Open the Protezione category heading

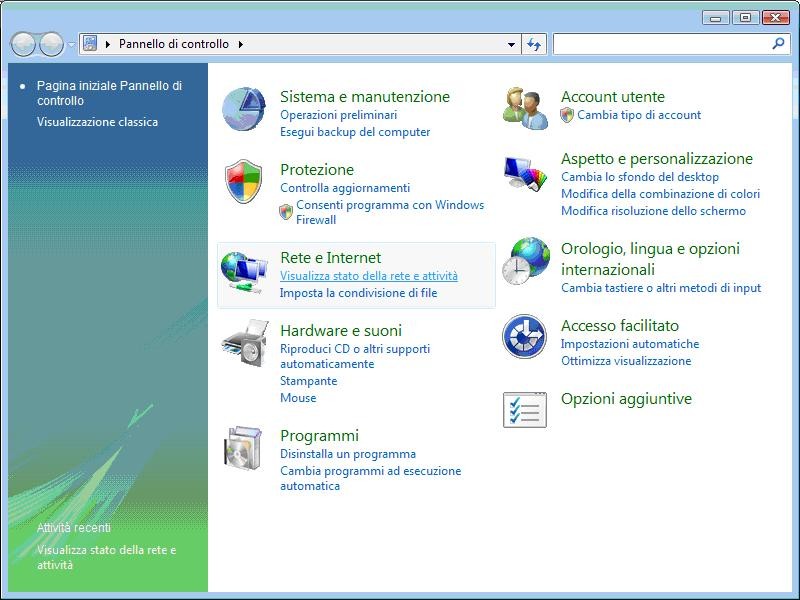(317, 169)
